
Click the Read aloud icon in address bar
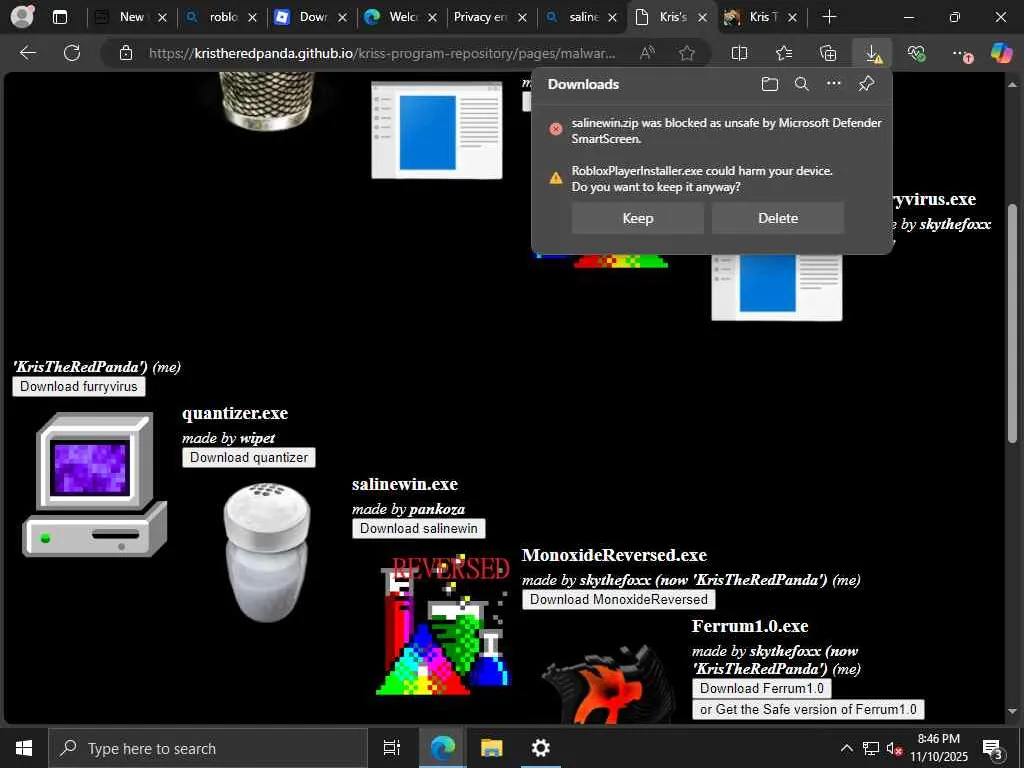point(647,53)
